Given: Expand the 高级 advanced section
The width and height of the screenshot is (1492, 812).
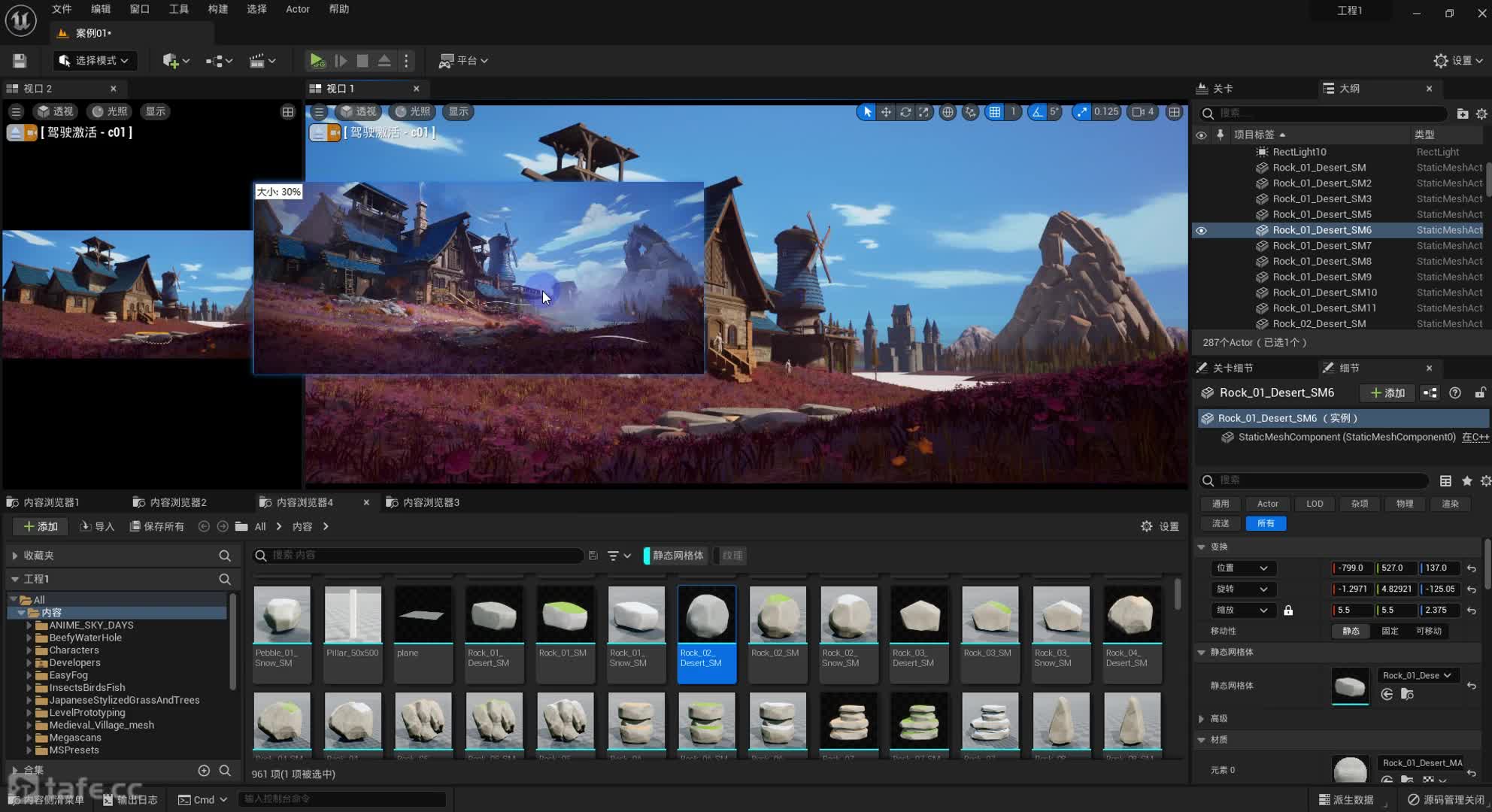Looking at the screenshot, I should 1201,719.
